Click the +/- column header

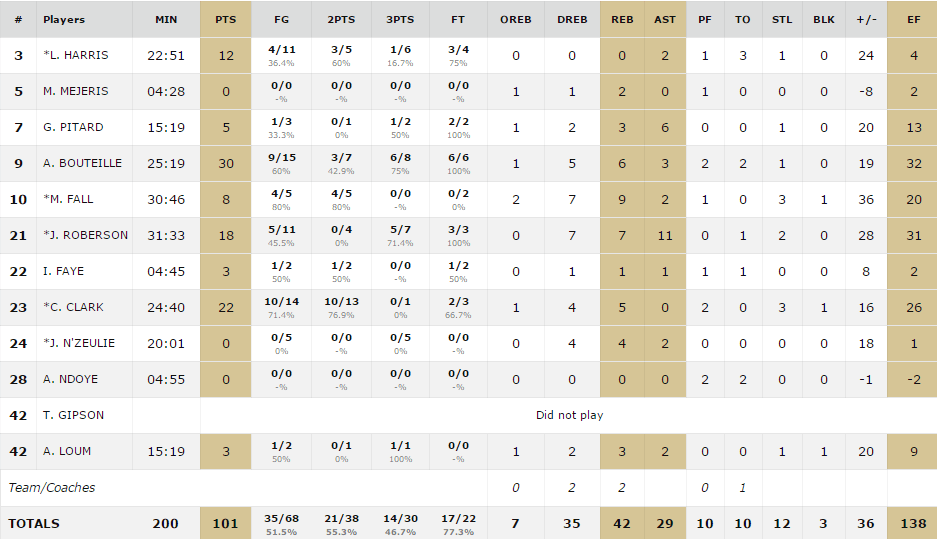[x=866, y=19]
